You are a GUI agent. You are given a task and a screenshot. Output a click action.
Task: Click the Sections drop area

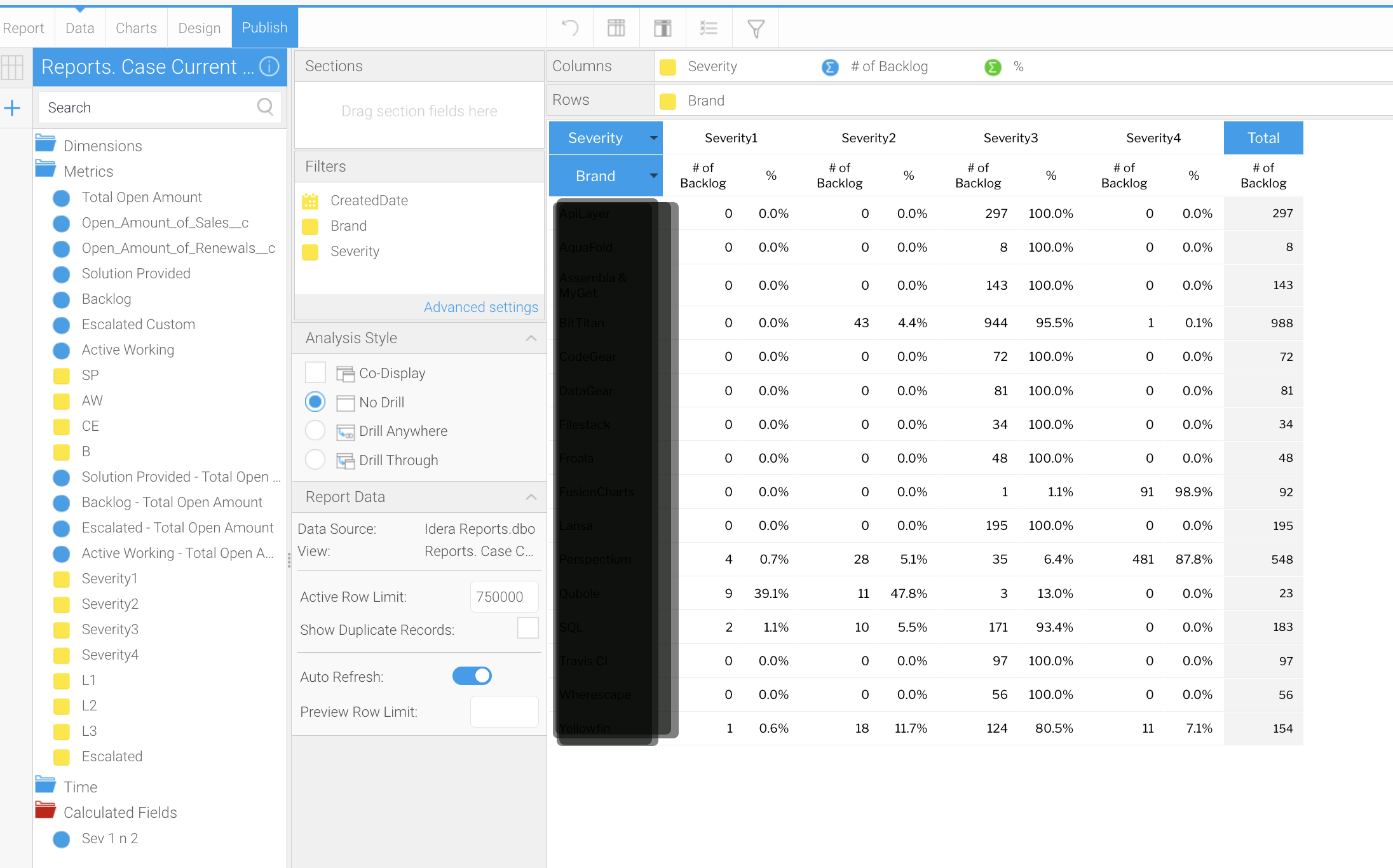pyautogui.click(x=419, y=115)
